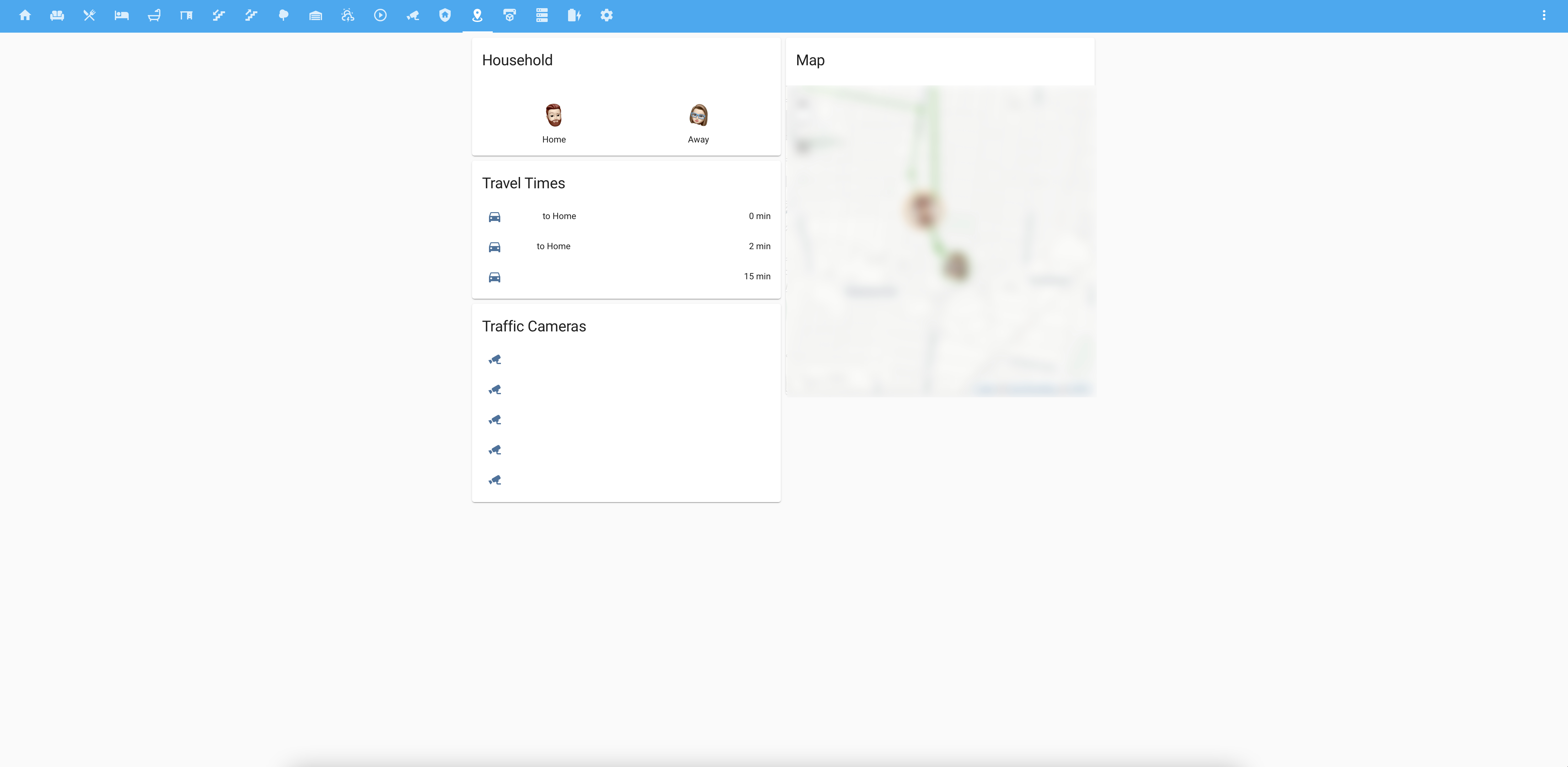
Task: Open the security camera tab in header
Action: (413, 15)
